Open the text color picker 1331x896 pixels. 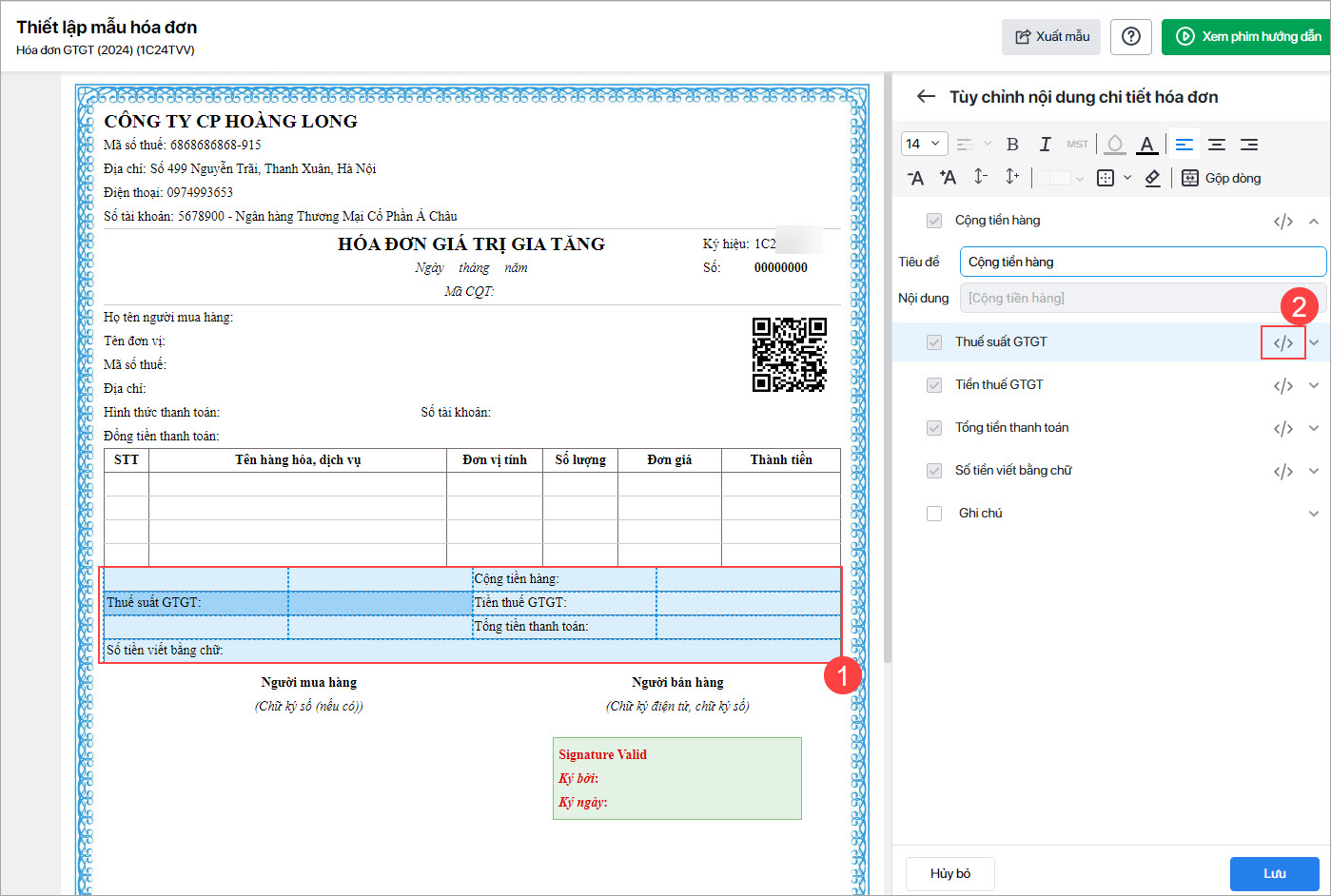[1147, 145]
